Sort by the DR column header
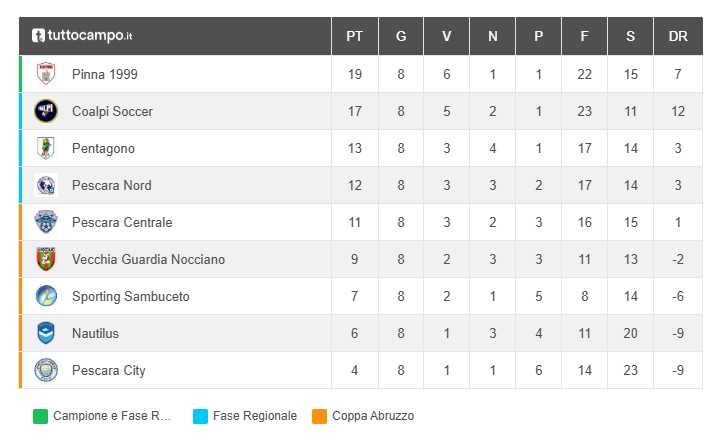The height and width of the screenshot is (443, 726). pos(678,36)
